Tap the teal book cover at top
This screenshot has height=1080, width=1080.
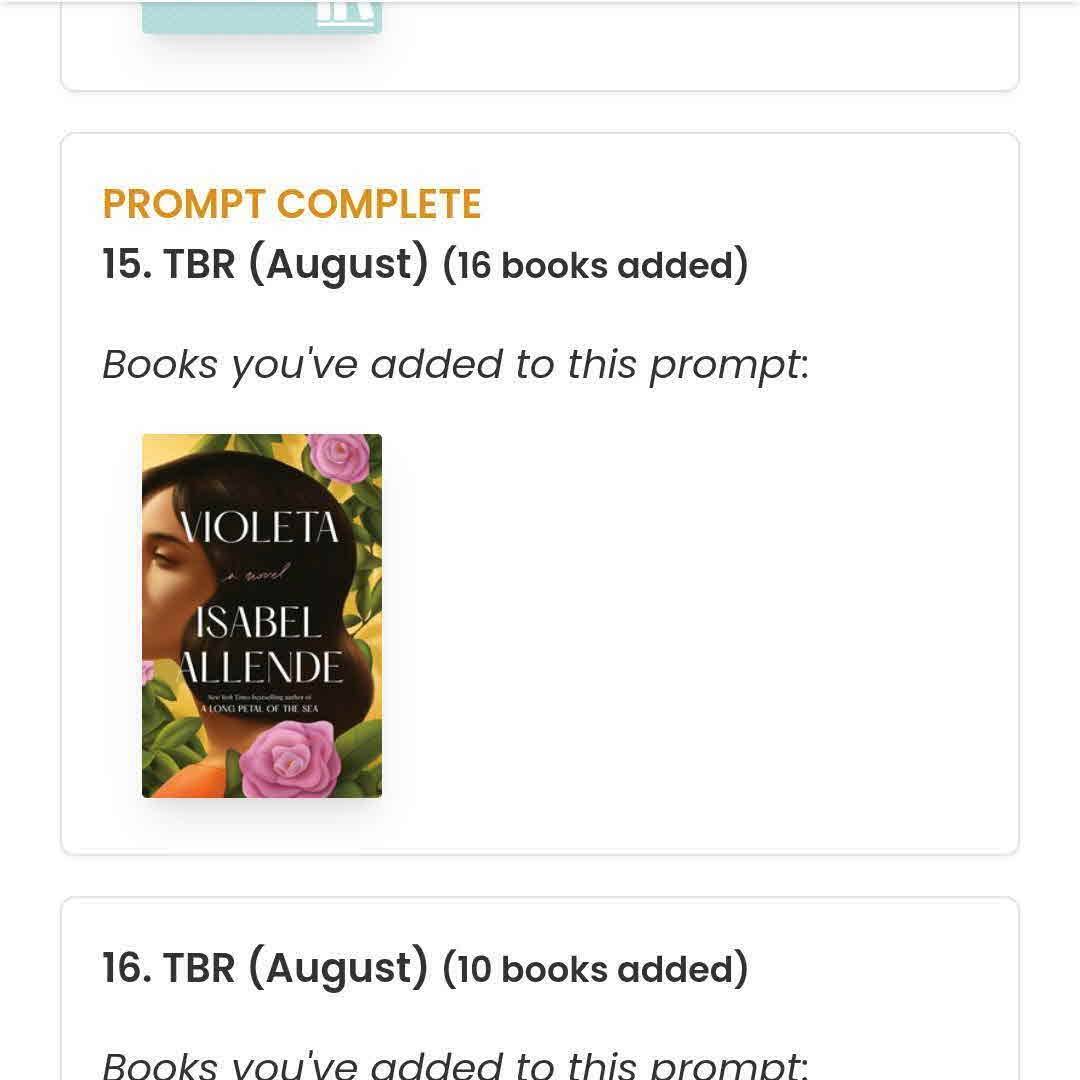230,17
